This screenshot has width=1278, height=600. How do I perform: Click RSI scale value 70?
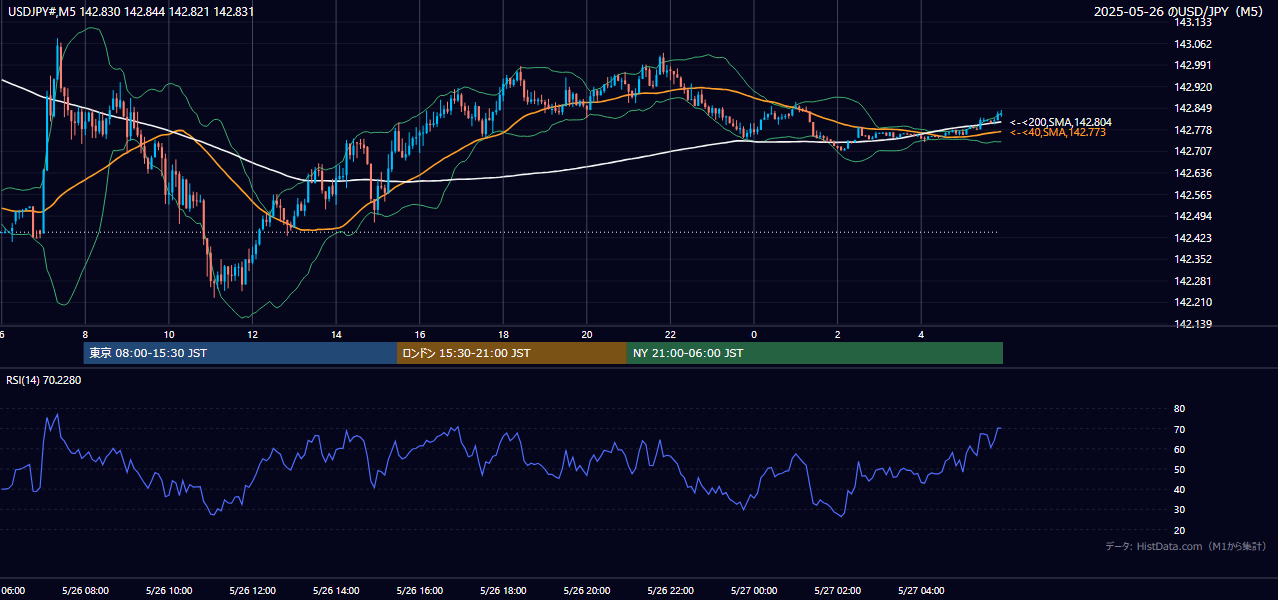tap(1179, 429)
